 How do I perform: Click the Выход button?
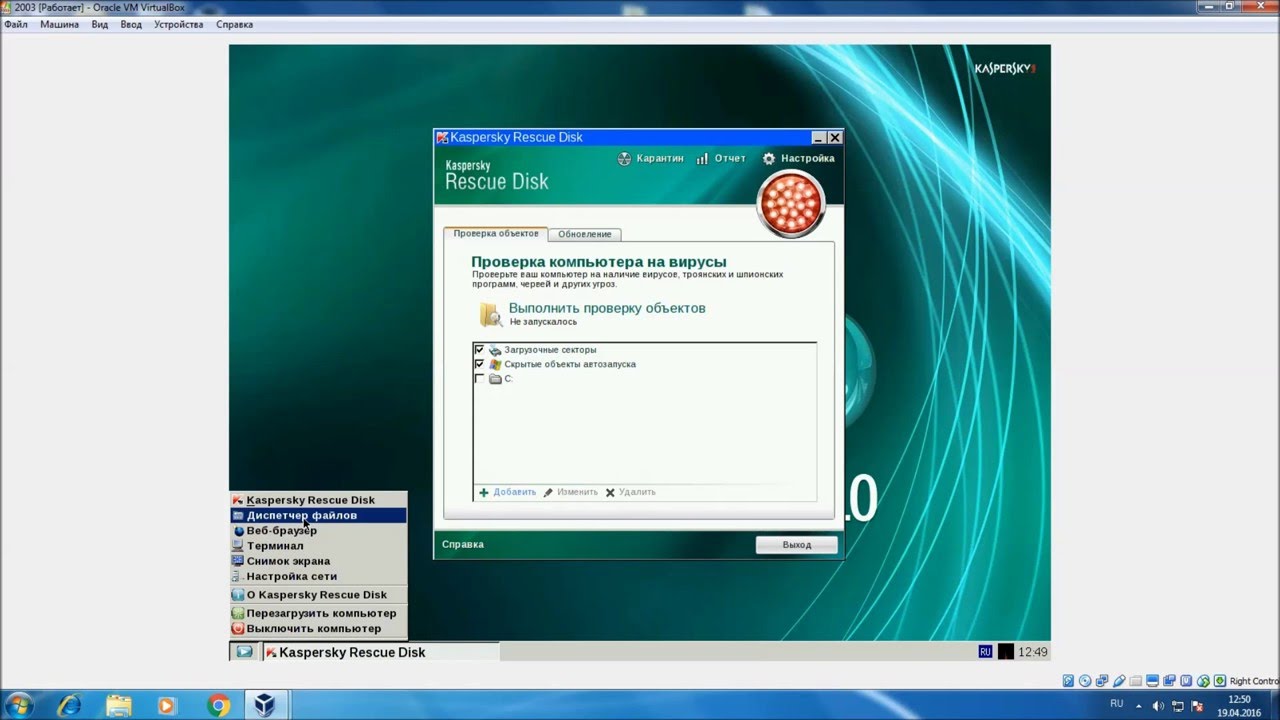[797, 545]
